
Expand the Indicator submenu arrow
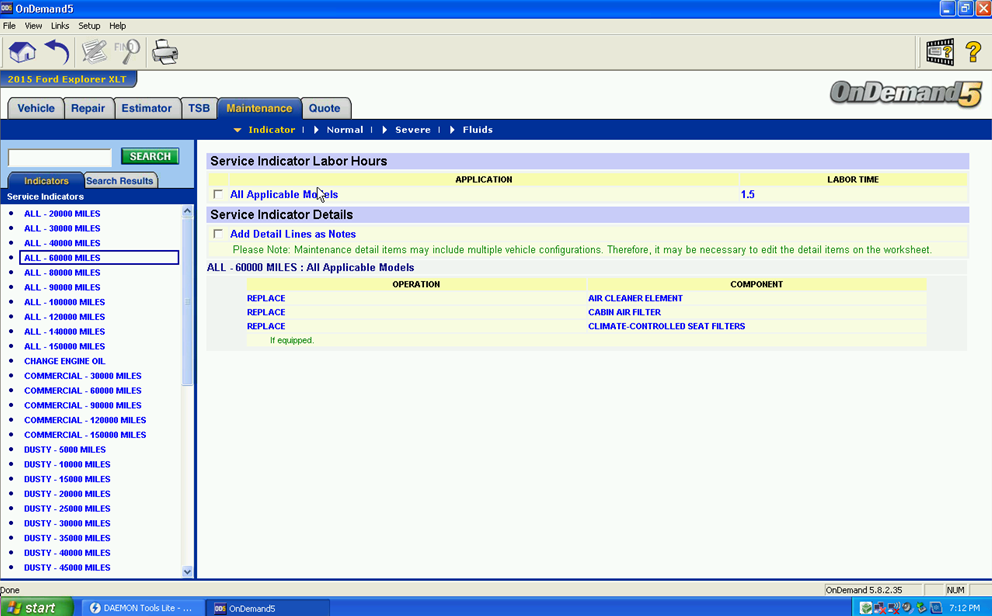point(237,130)
